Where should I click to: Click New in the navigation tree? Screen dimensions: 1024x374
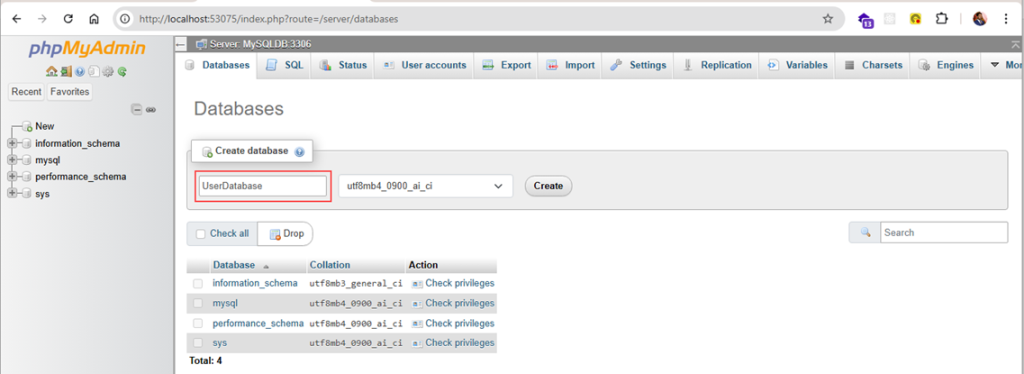click(x=45, y=126)
